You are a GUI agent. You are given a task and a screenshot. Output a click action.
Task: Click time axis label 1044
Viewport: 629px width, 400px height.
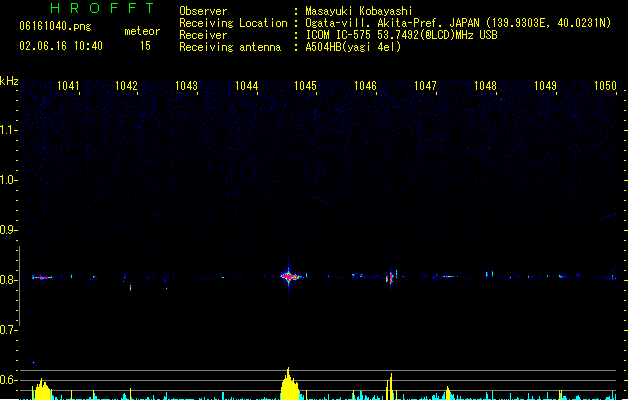point(246,86)
